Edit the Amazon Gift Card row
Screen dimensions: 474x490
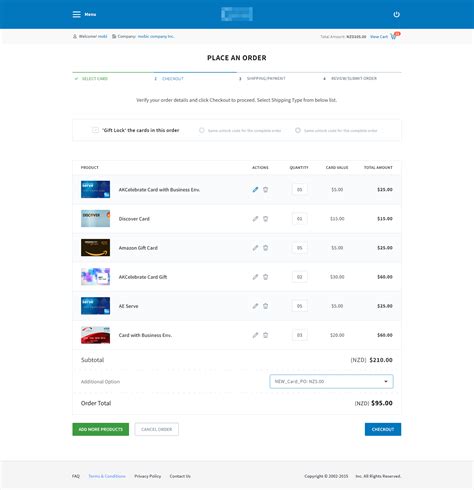(255, 248)
